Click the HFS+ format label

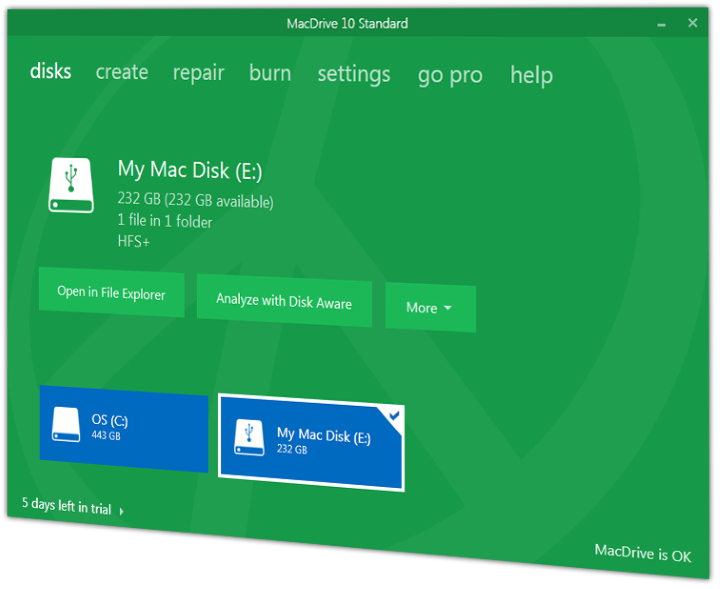[134, 241]
